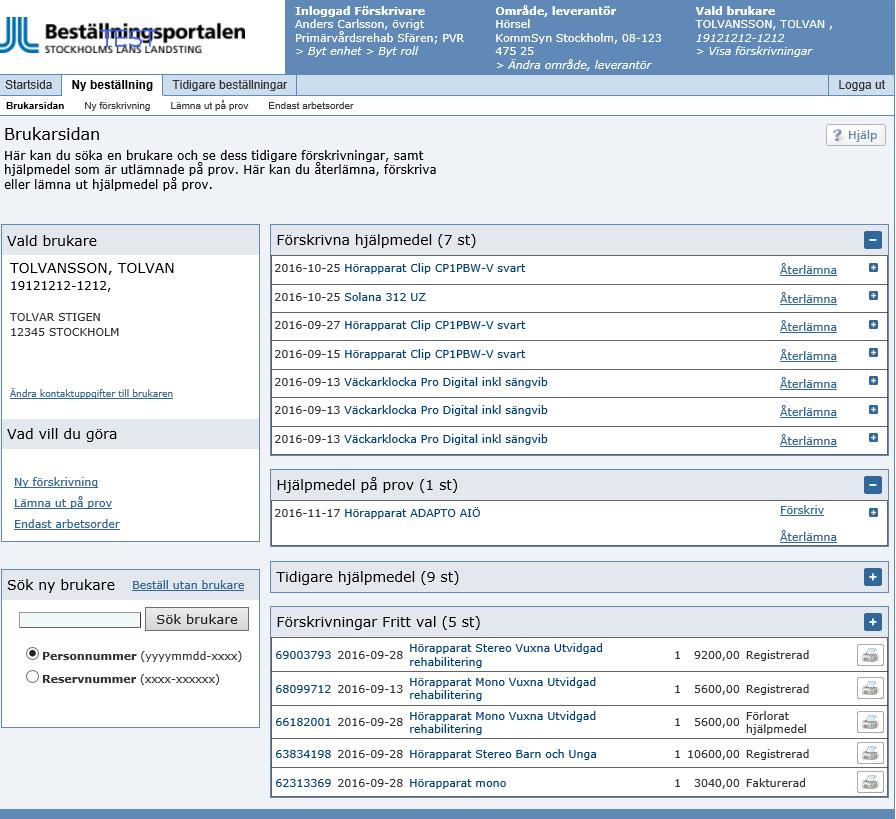Expand details for 2016-09-15 Hörapparat Clip row
This screenshot has width=896, height=819.
click(x=873, y=353)
